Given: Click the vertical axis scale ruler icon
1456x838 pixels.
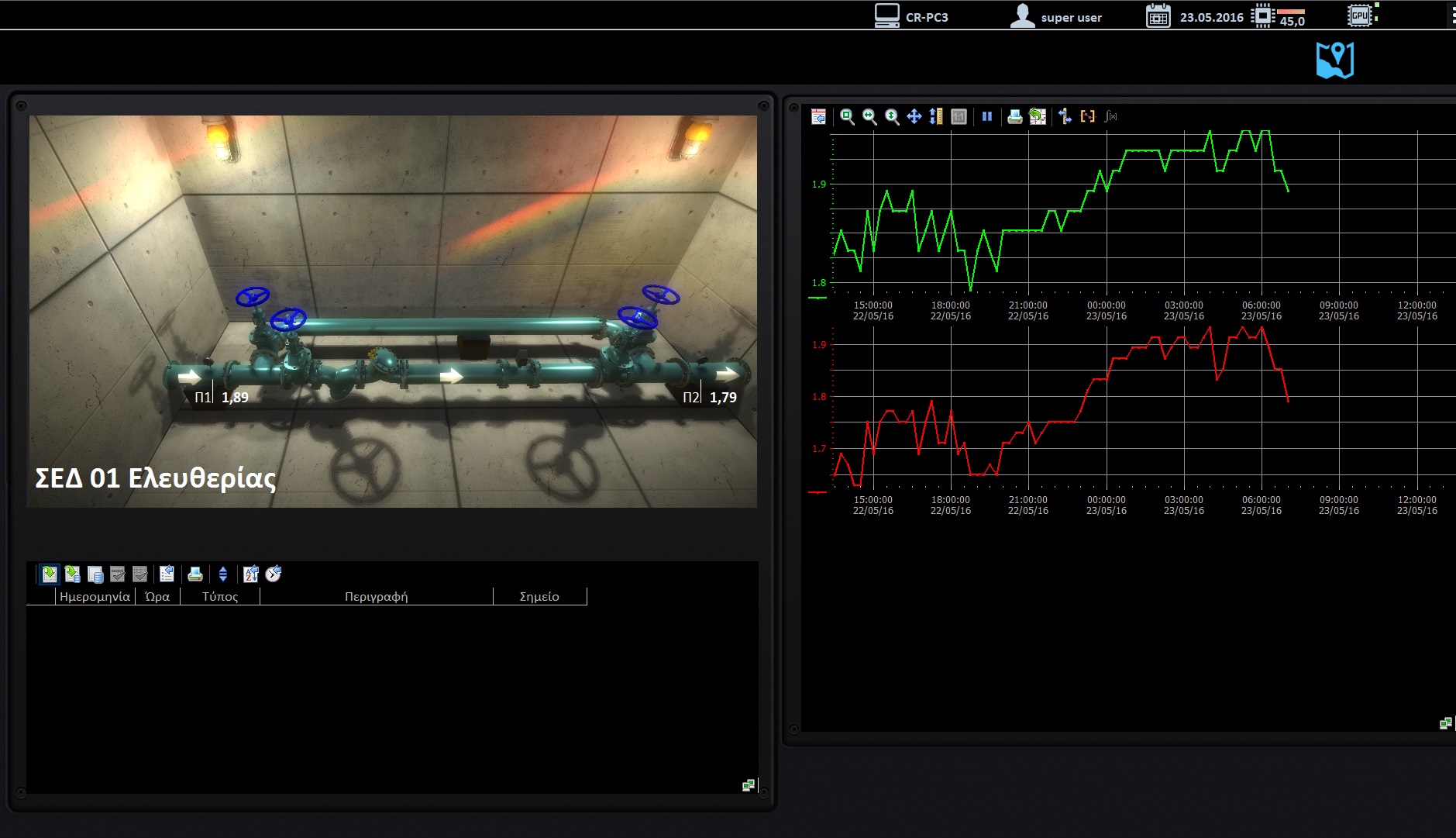Looking at the screenshot, I should click(936, 117).
